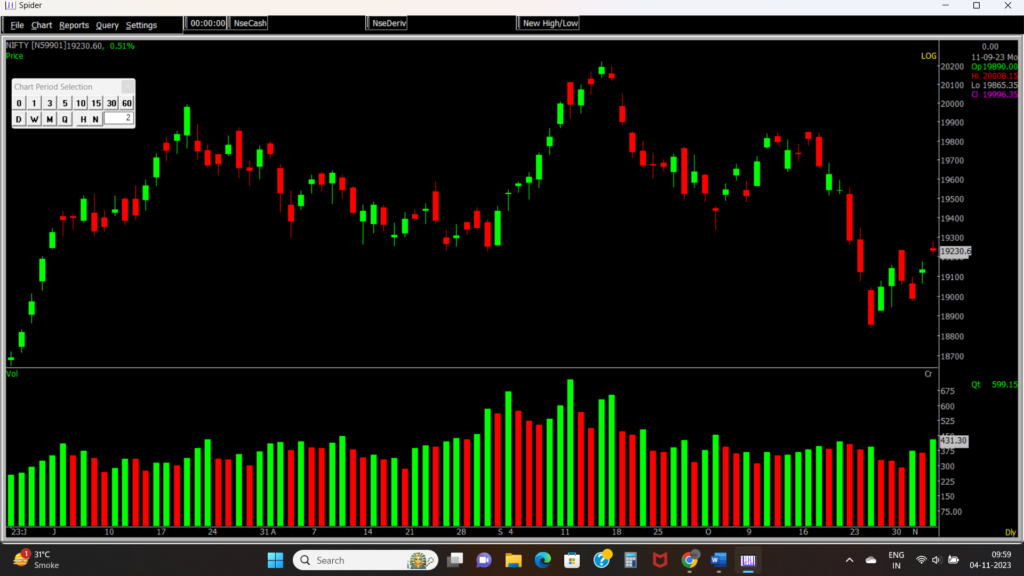Click the NseCash toolbar button

(249, 23)
